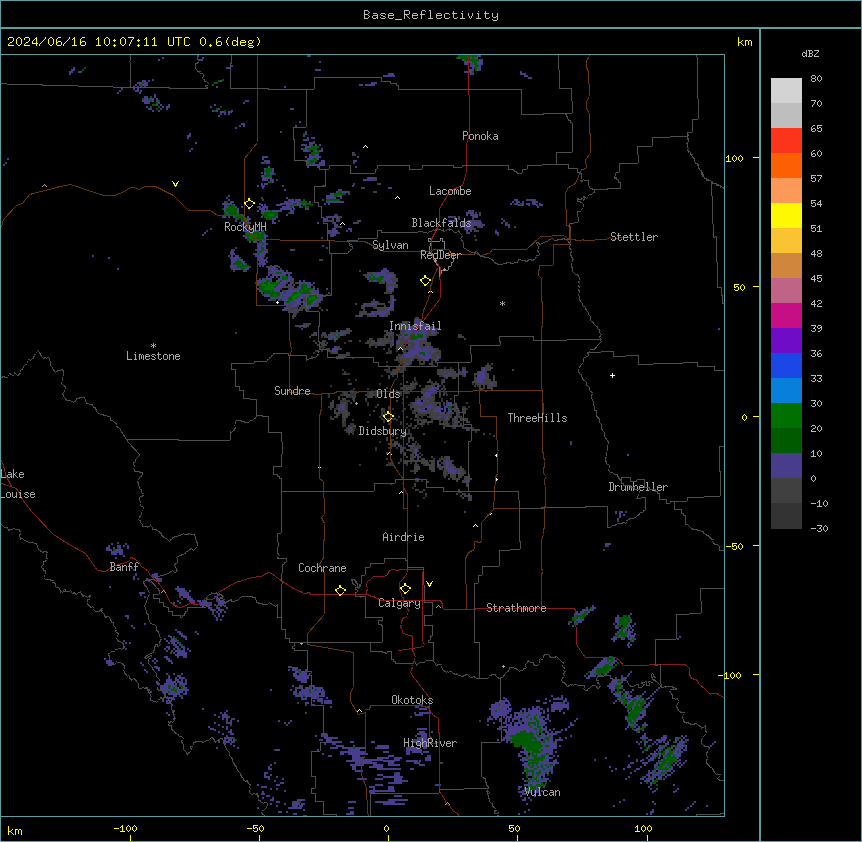Click the white star marker above Limestone
862x842 pixels.
tap(153, 346)
